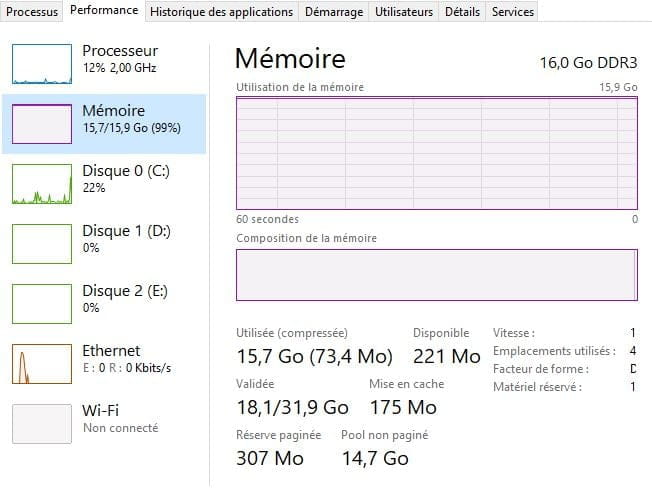Viewport: 652px width, 496px height.
Task: Select the Performance tab
Action: pos(105,11)
